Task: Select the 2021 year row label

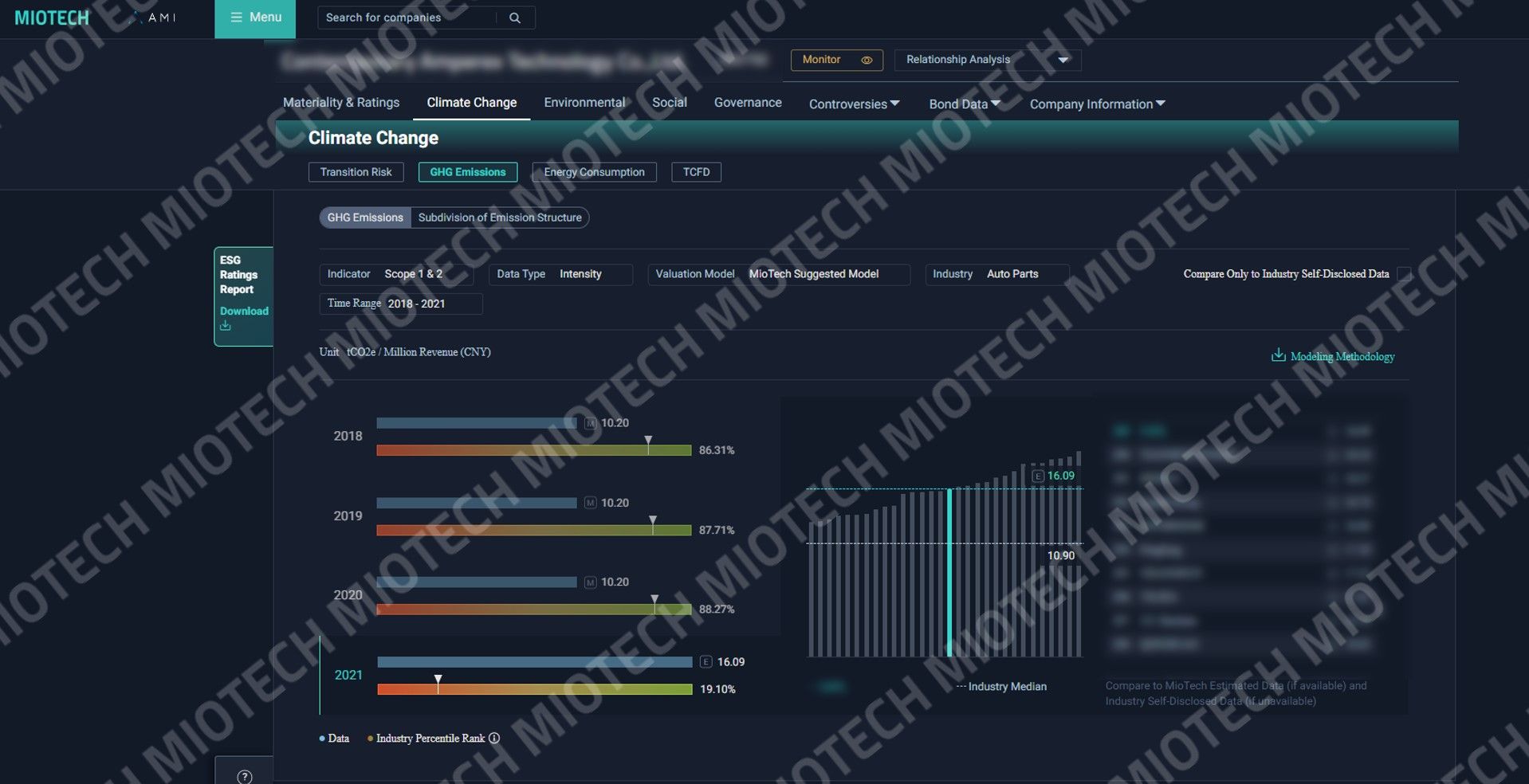Action: point(348,676)
